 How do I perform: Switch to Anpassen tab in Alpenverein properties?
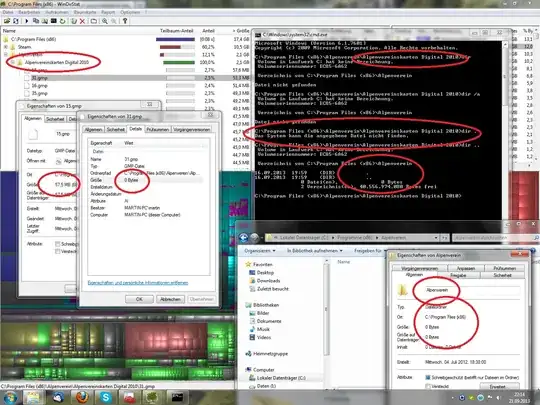tap(466, 268)
